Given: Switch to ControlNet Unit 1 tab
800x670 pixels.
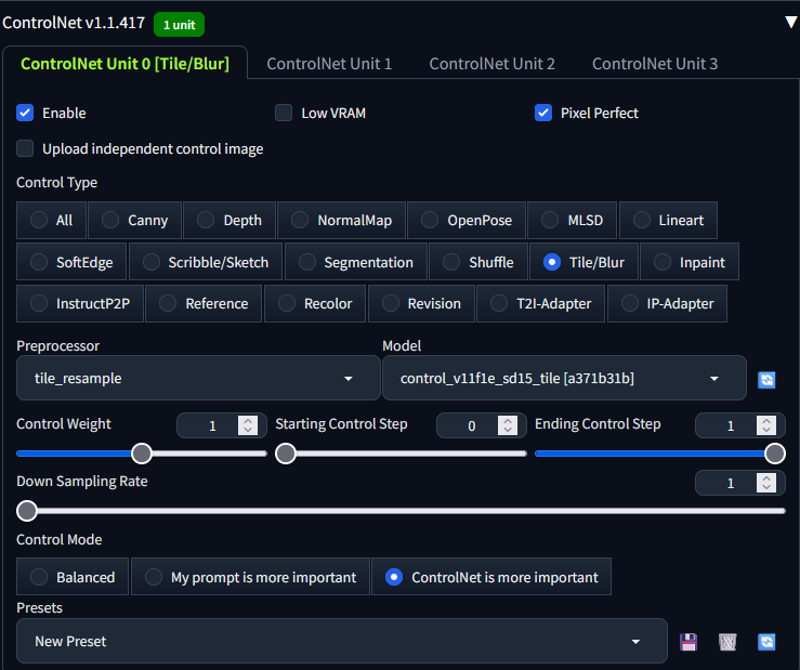Looking at the screenshot, I should coord(329,64).
